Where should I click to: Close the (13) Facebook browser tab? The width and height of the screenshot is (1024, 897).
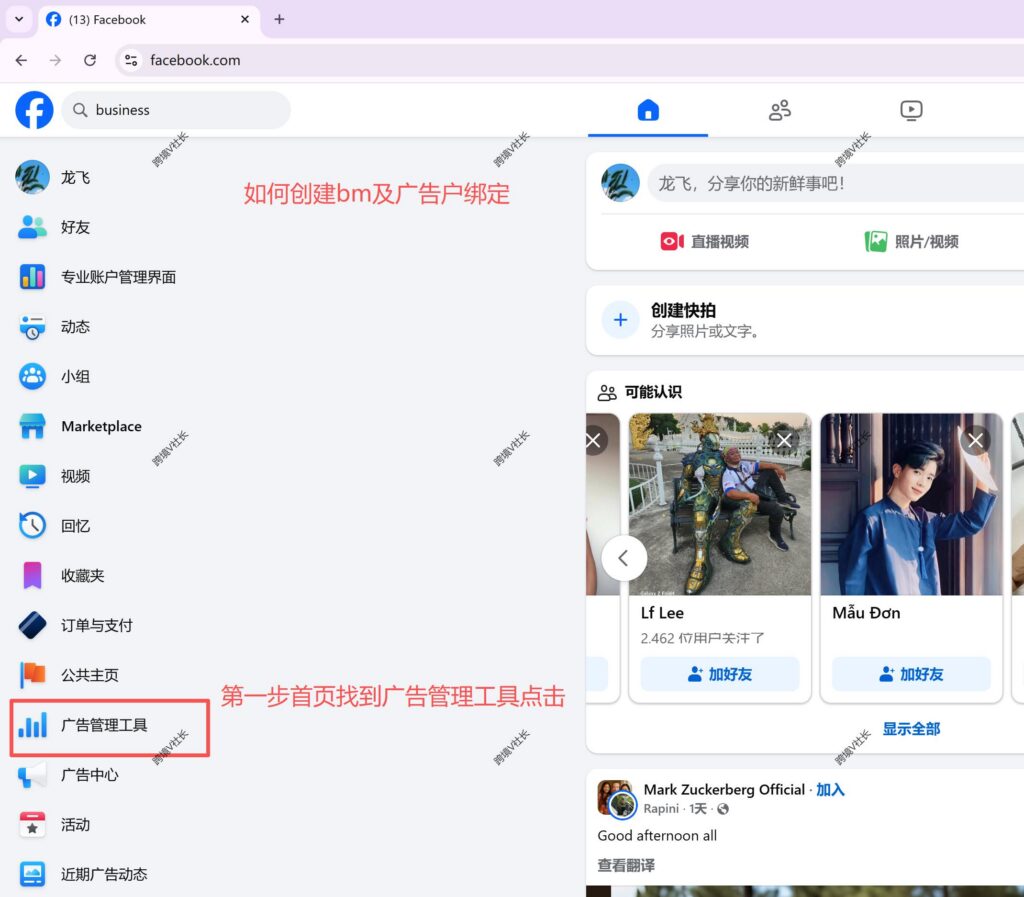(245, 20)
